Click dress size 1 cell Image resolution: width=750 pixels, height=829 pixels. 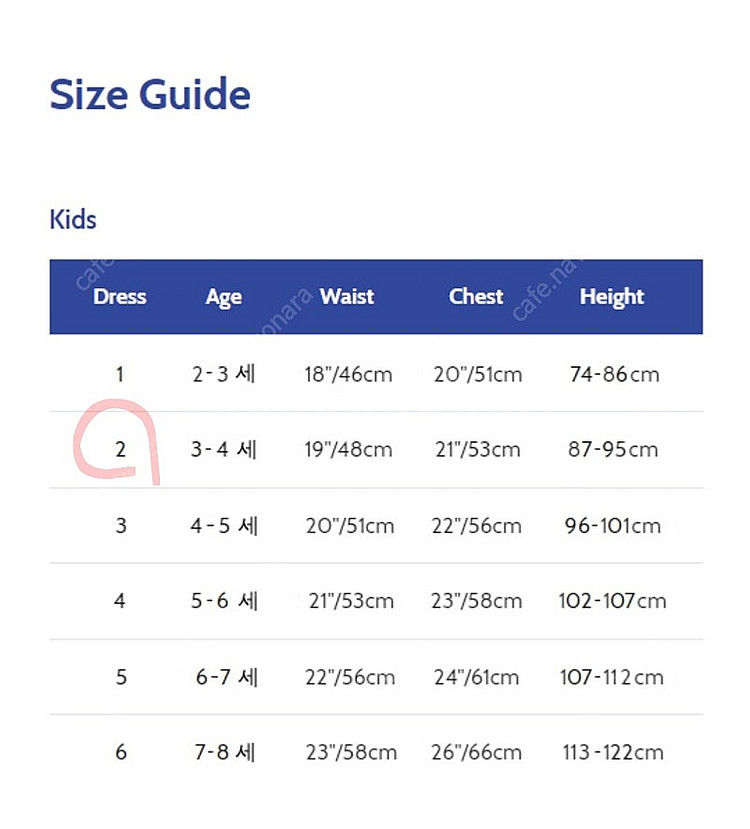coord(120,374)
